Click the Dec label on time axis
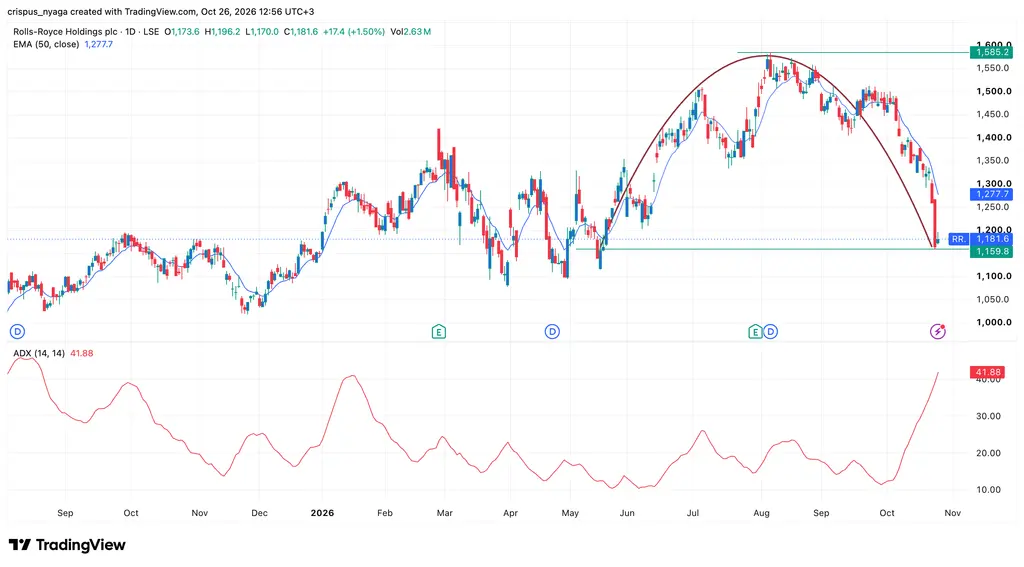Viewport: 1024px width, 567px height. pos(259,513)
